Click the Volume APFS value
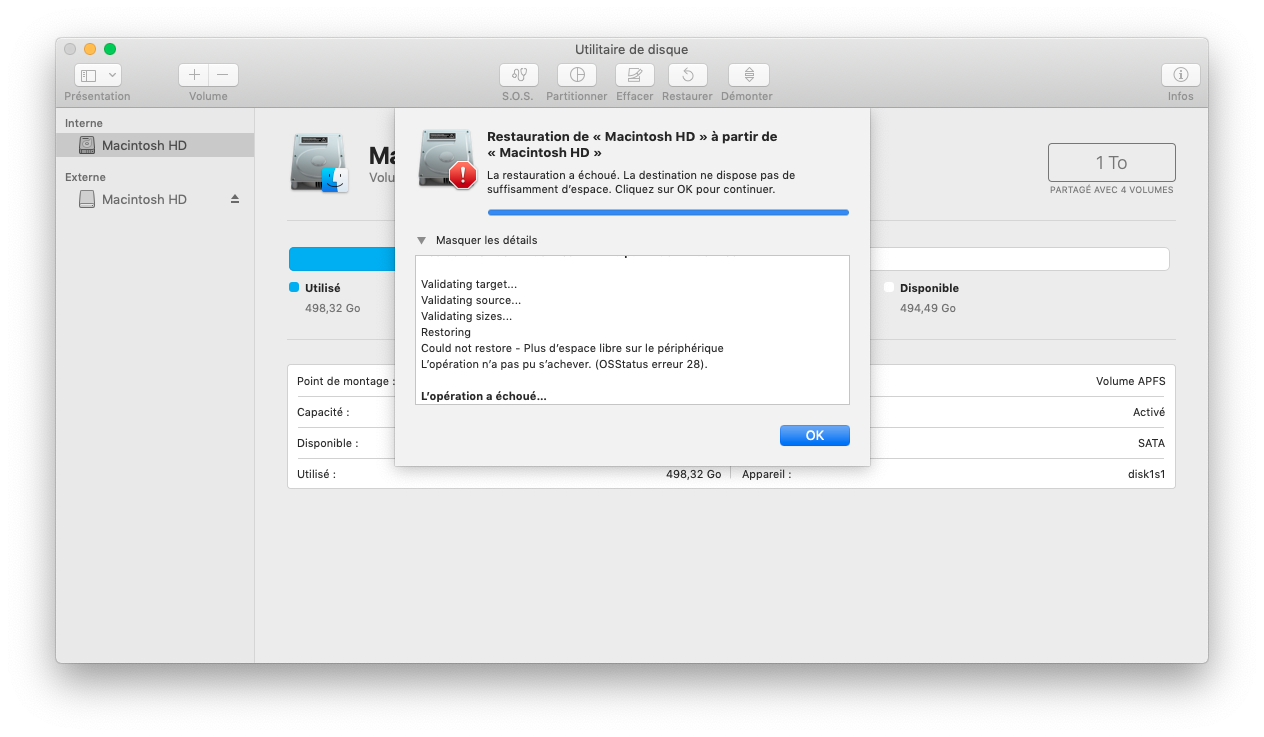This screenshot has height=737, width=1264. (x=1130, y=381)
